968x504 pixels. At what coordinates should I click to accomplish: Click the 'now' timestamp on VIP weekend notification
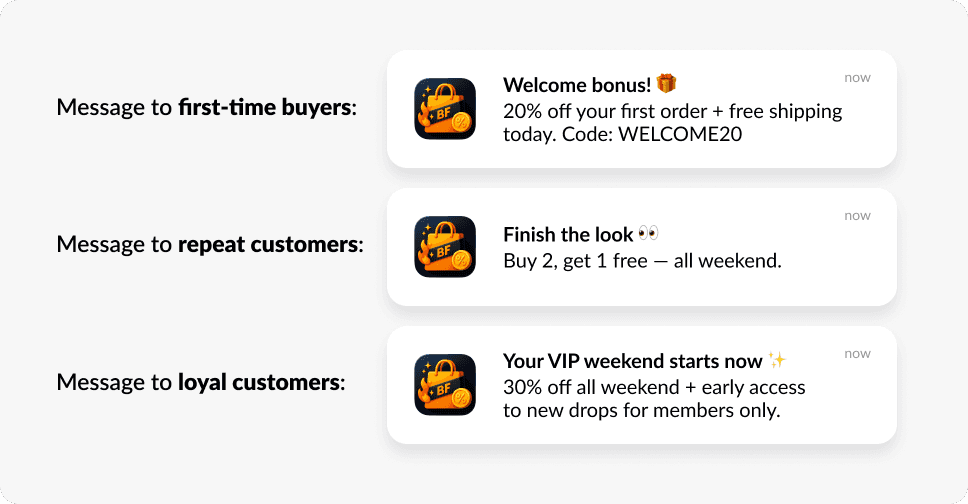coord(857,354)
